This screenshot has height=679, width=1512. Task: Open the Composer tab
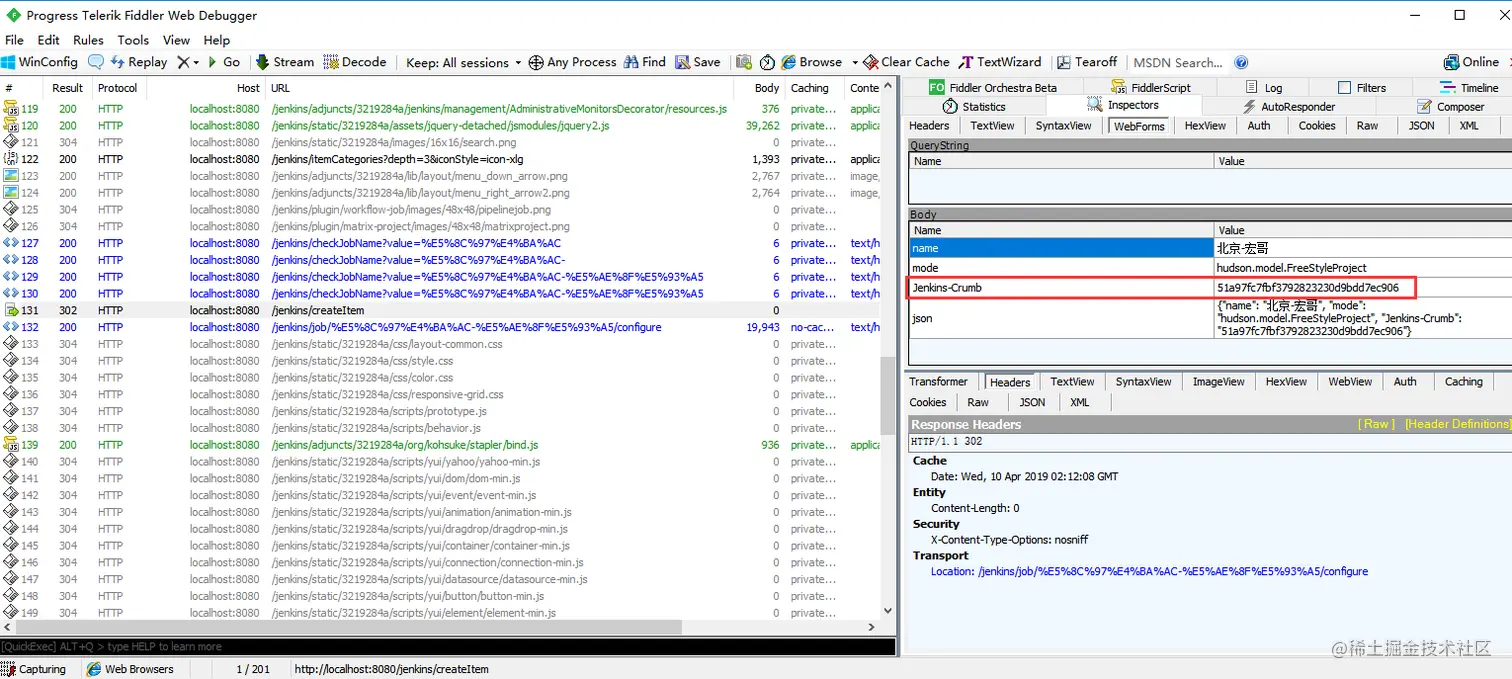click(1451, 106)
